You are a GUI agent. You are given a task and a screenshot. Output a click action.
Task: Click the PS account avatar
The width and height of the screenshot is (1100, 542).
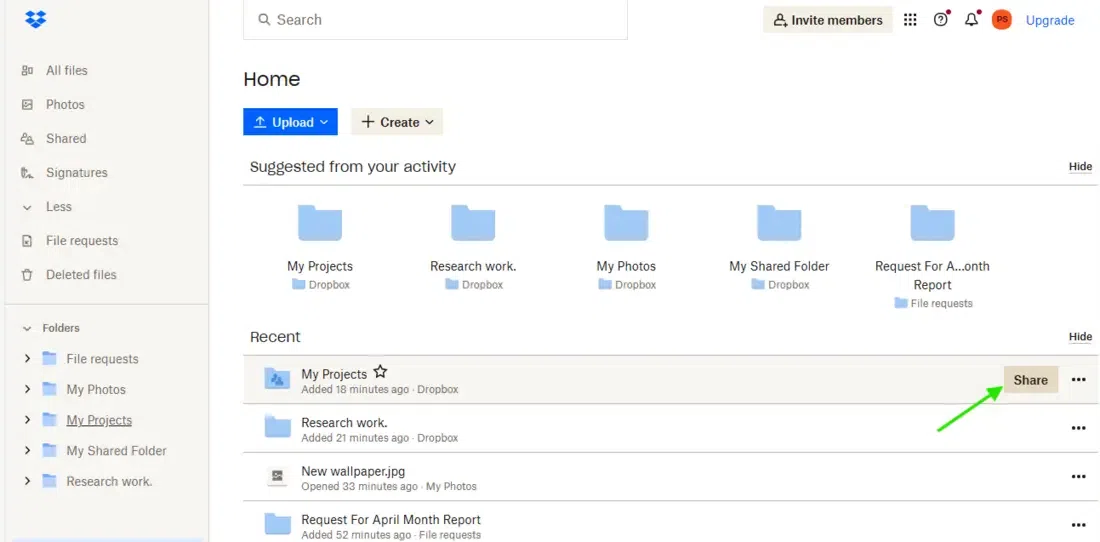pos(1001,20)
